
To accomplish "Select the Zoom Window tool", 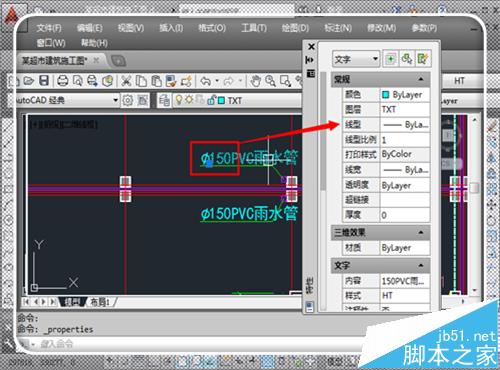I will pos(285,81).
